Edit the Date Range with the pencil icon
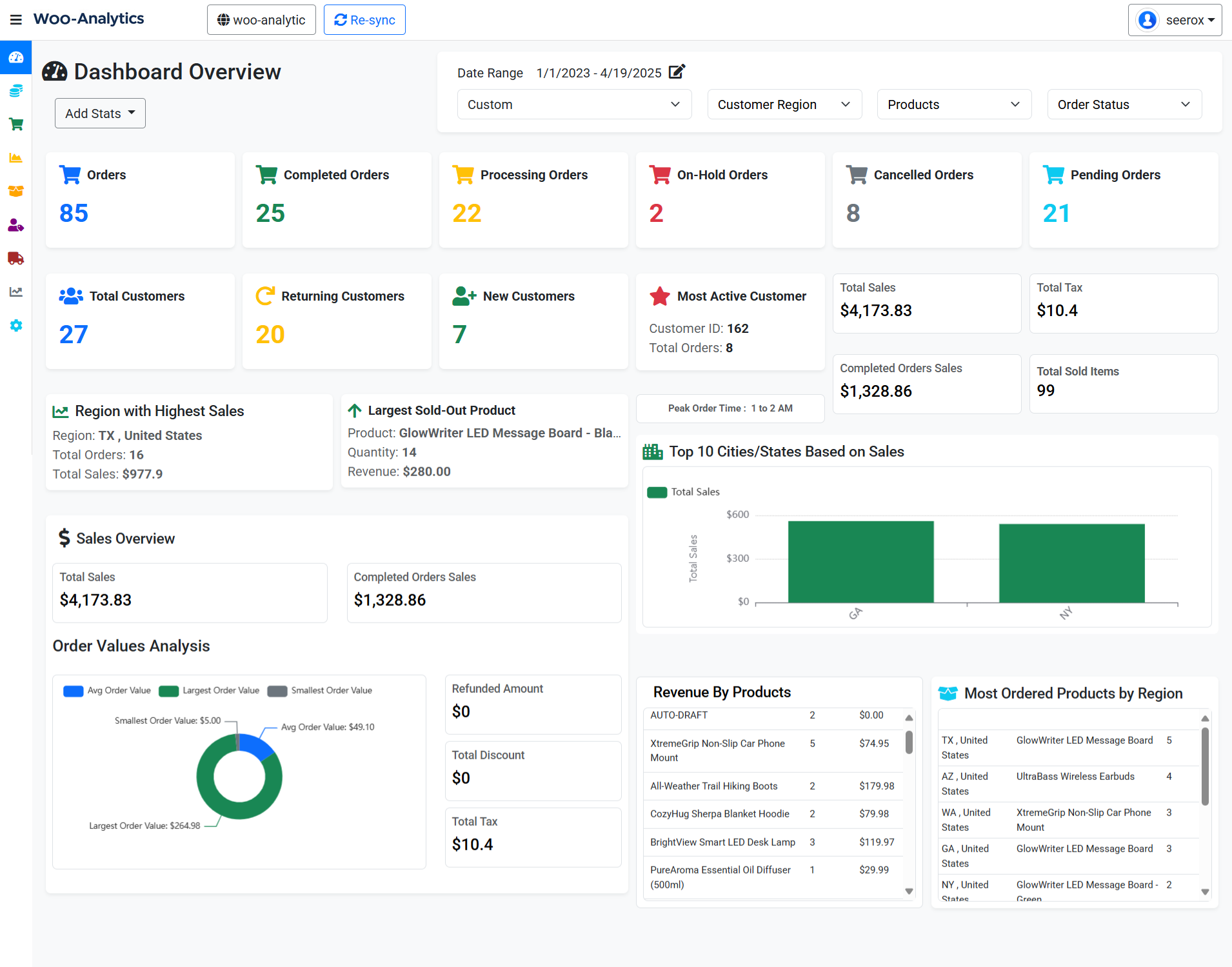 (676, 72)
